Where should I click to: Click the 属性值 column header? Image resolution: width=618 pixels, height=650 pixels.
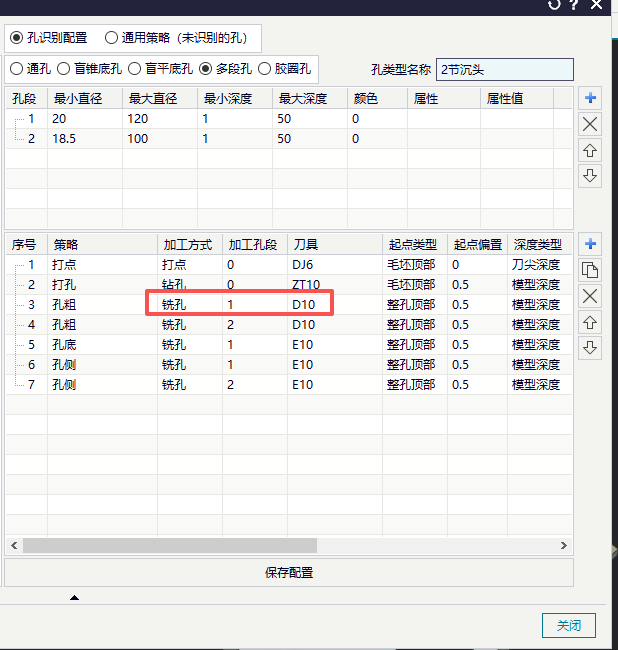point(517,99)
